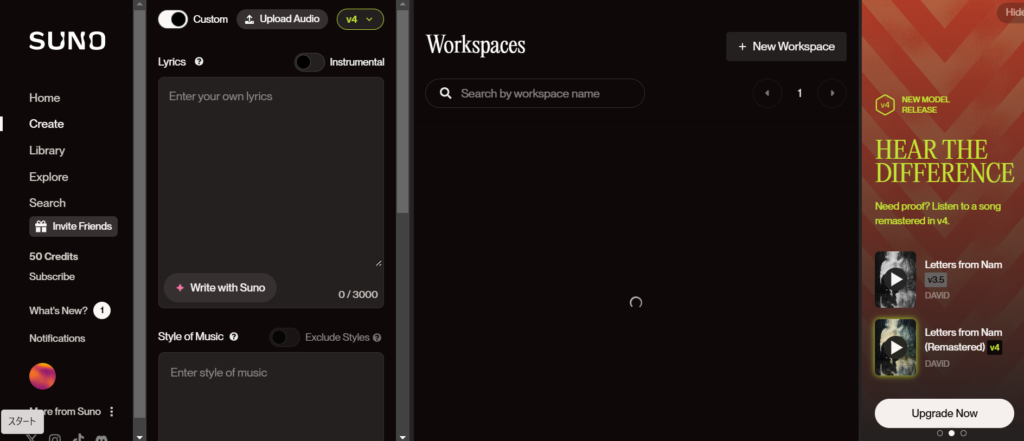
Task: Click the Exclude Styles help icon
Action: [377, 337]
